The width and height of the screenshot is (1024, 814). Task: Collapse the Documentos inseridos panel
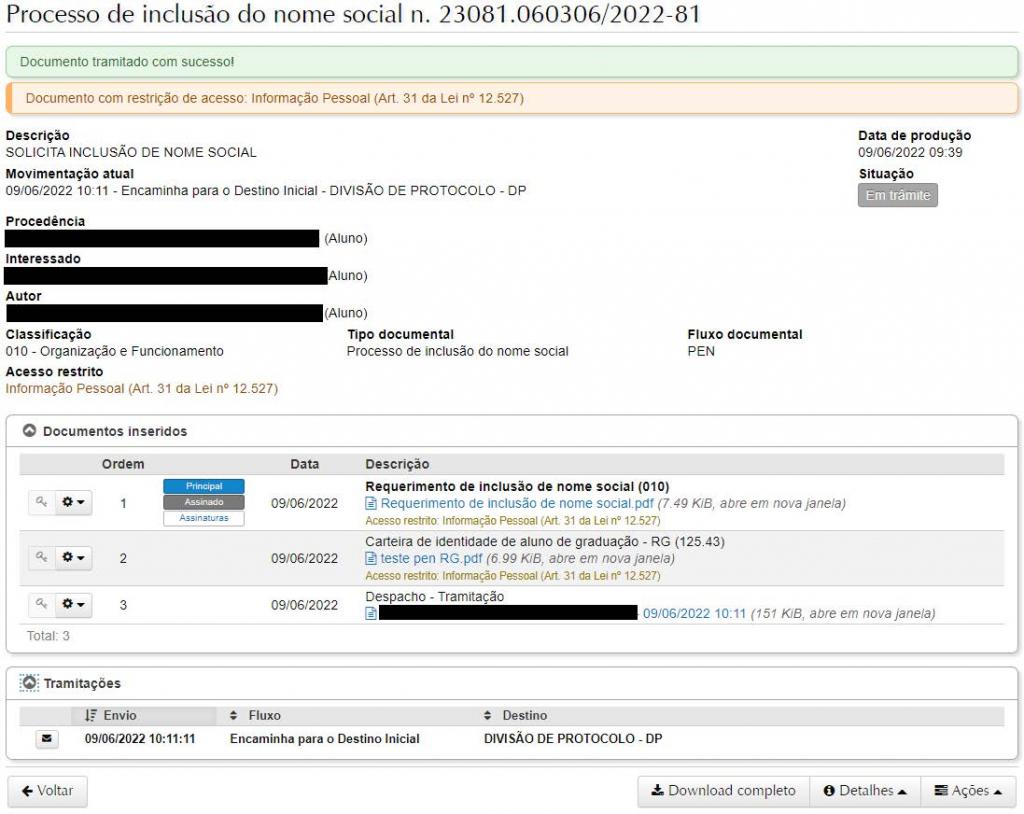point(30,431)
